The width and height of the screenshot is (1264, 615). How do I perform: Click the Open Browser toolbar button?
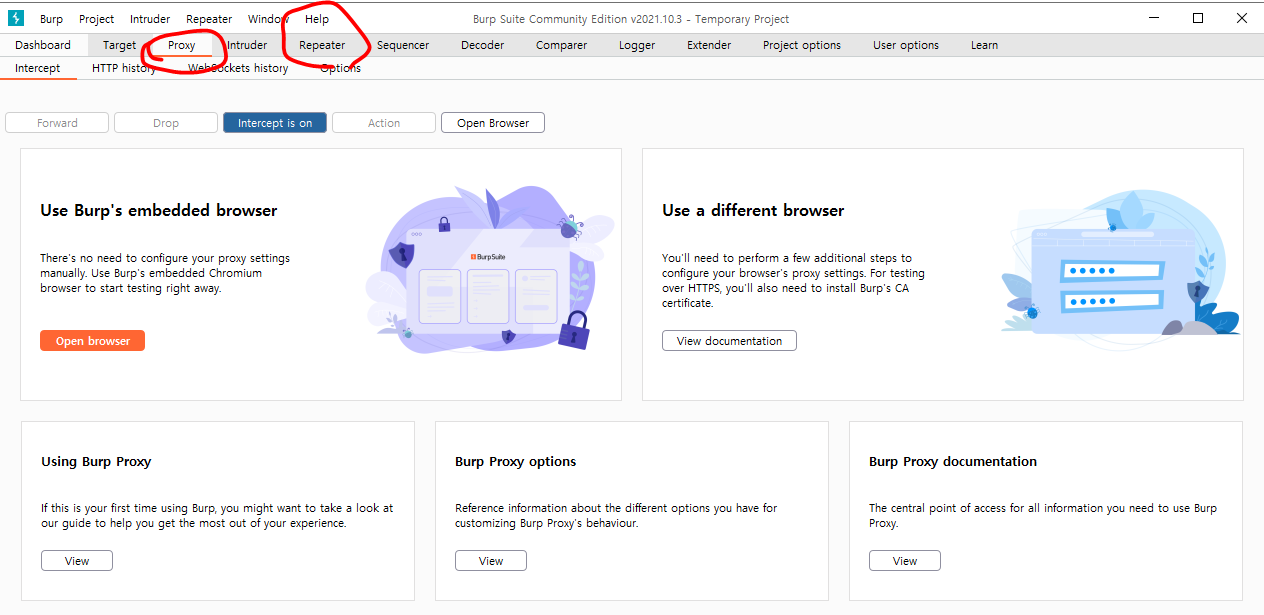tap(493, 123)
